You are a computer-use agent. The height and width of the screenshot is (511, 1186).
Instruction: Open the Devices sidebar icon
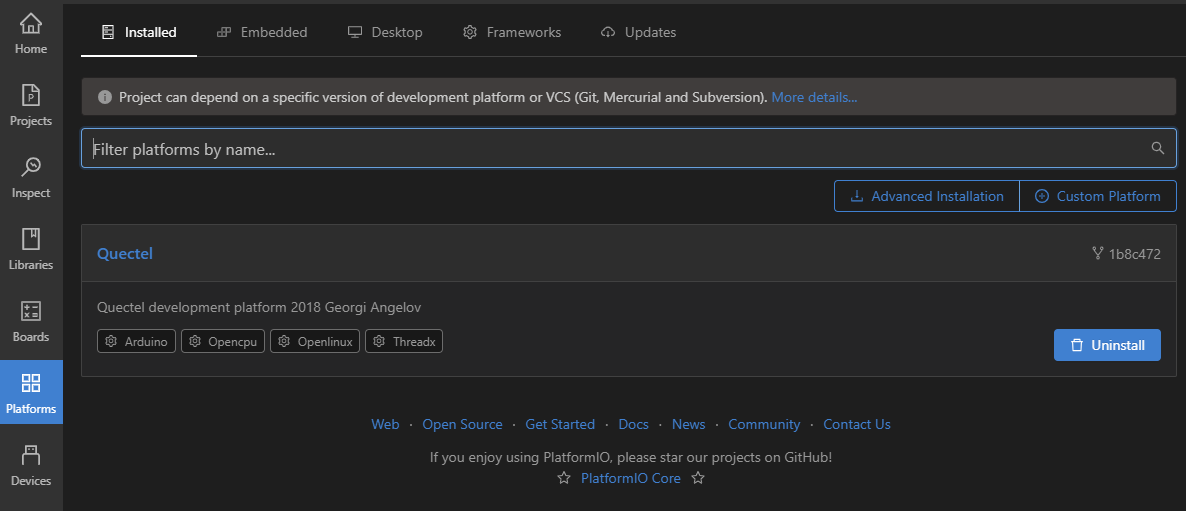tap(31, 465)
